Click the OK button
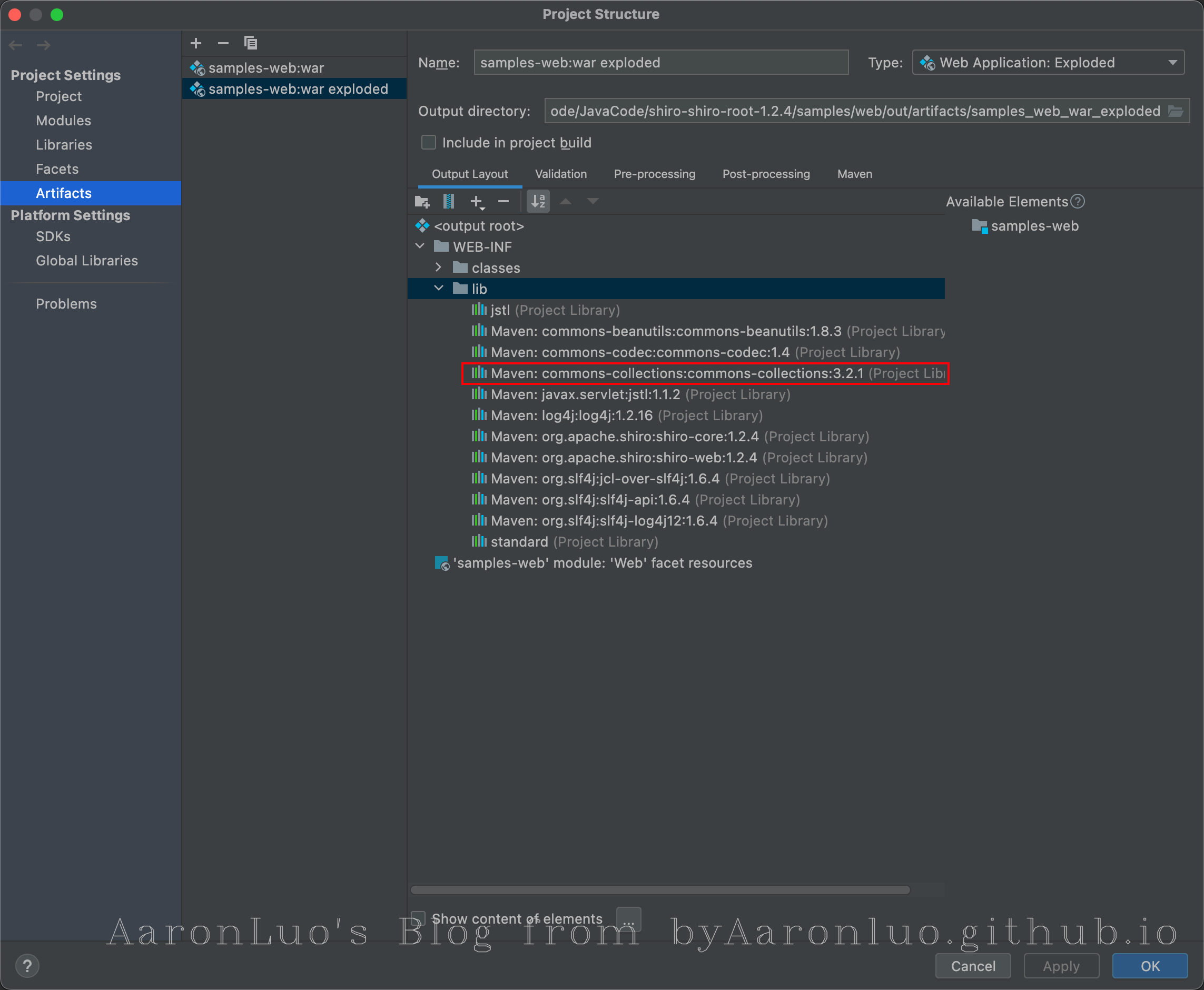This screenshot has width=1204, height=990. coord(1149,966)
